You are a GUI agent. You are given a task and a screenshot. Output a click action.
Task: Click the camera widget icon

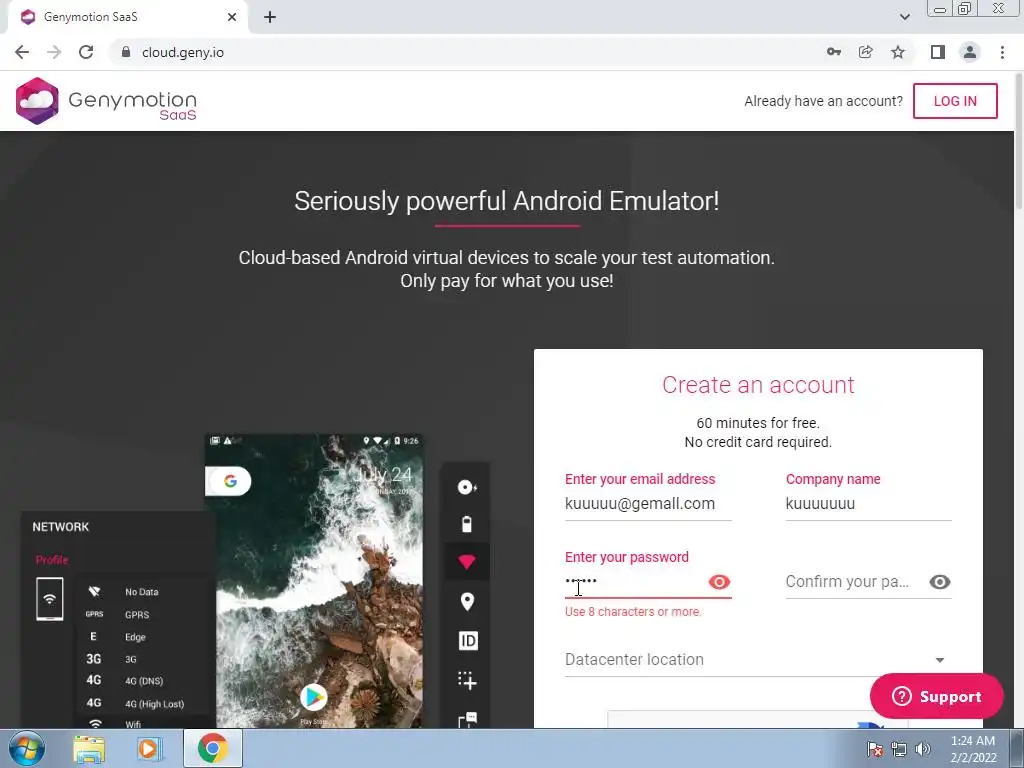pos(467,487)
